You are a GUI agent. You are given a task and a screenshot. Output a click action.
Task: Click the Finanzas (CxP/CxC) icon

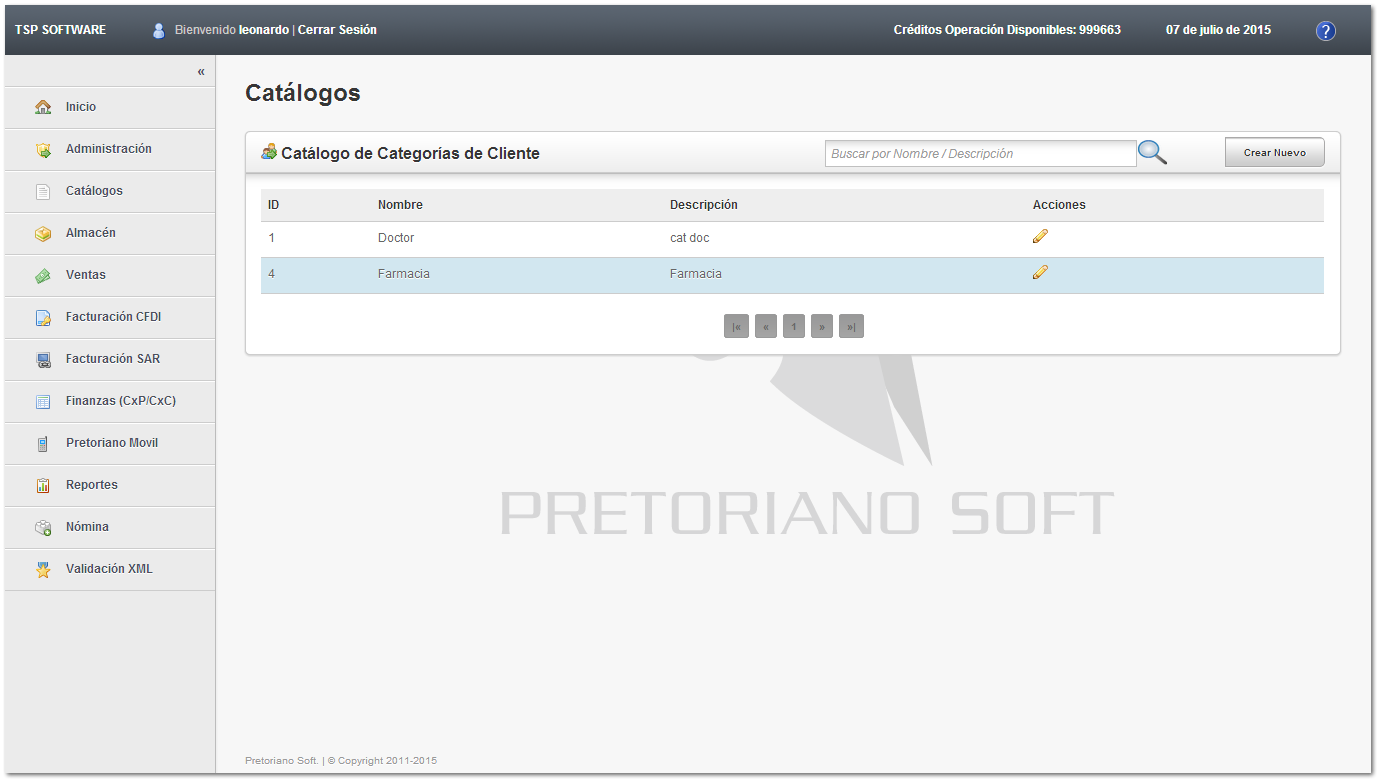[43, 402]
